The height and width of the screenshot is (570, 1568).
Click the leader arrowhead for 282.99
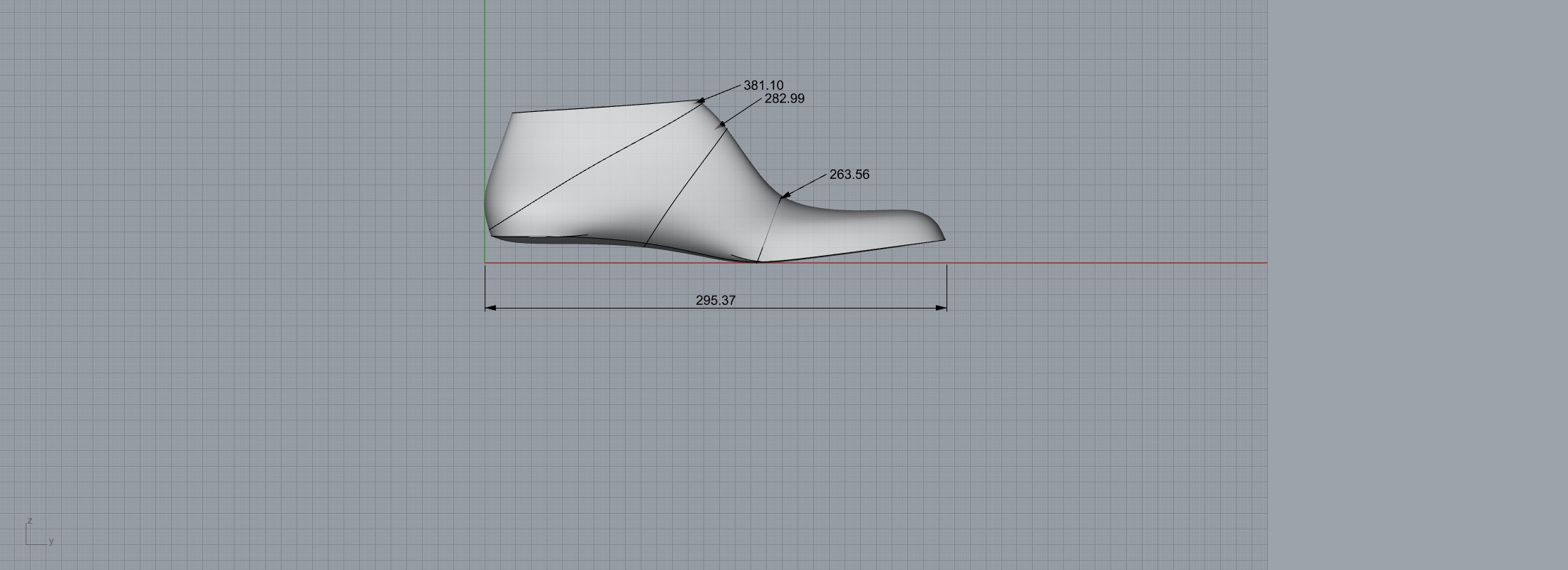pos(723,124)
